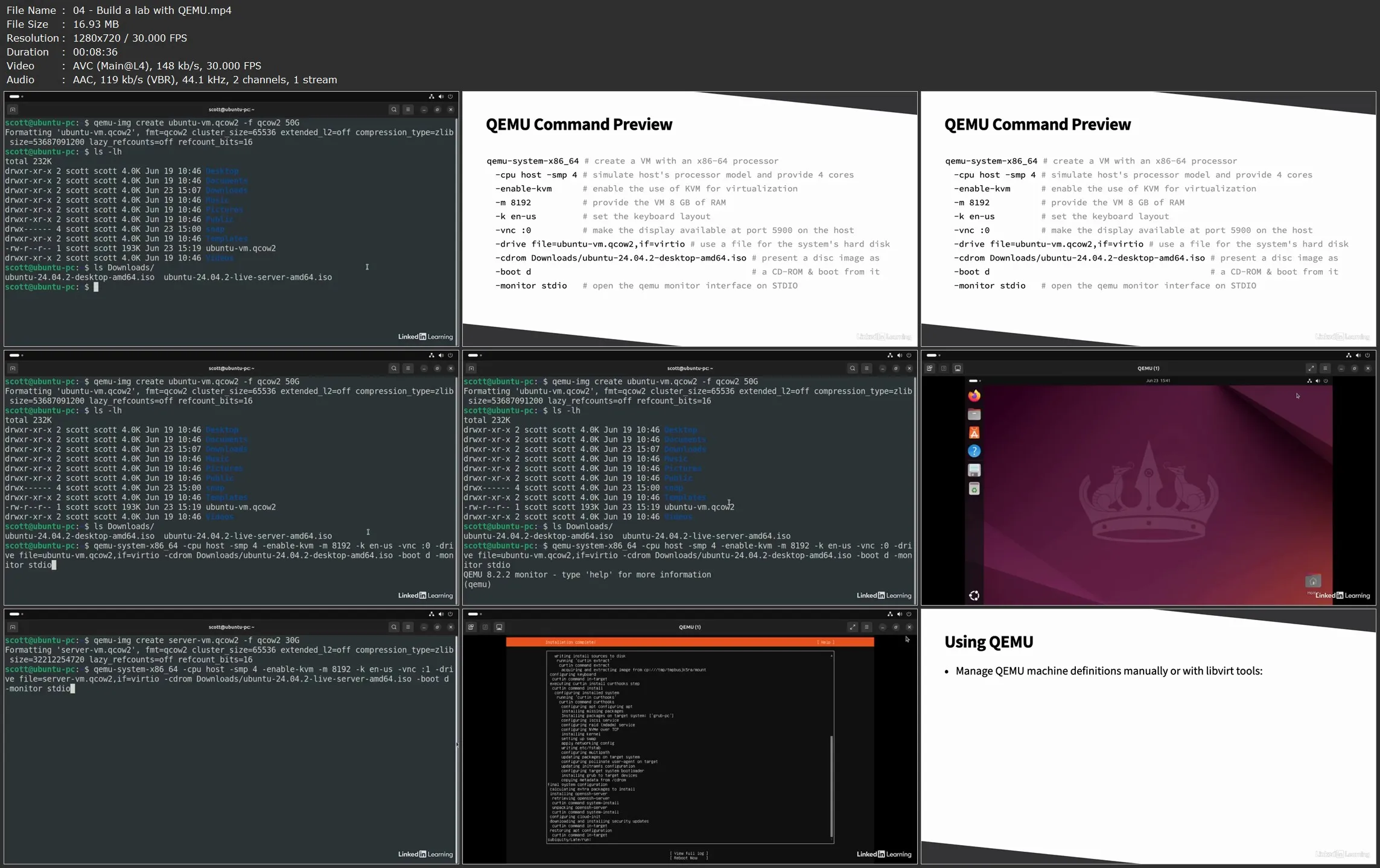The image size is (1380, 868).
Task: Click the scrollbar in the installer log box
Action: 831,787
